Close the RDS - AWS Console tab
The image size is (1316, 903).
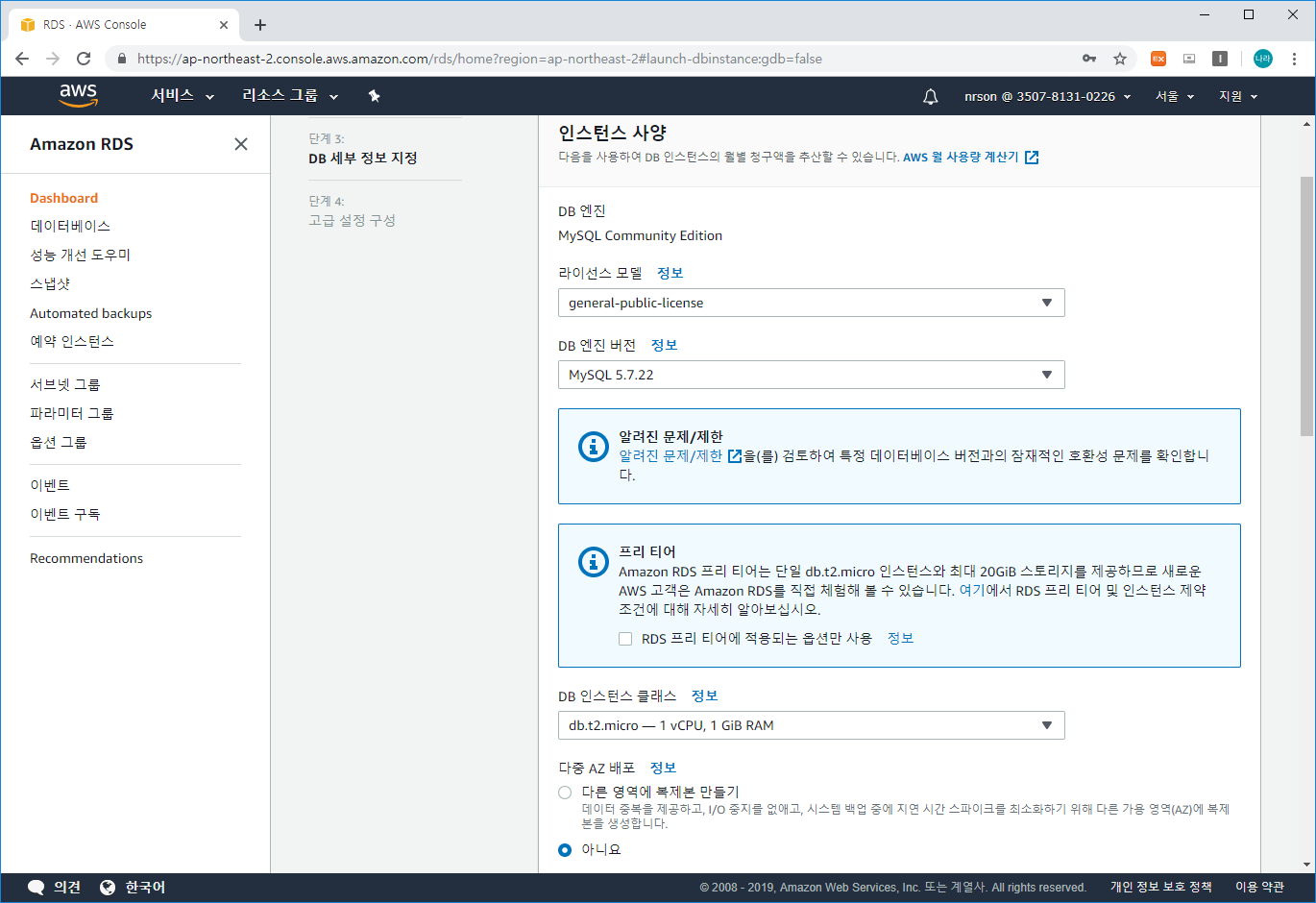[x=224, y=25]
